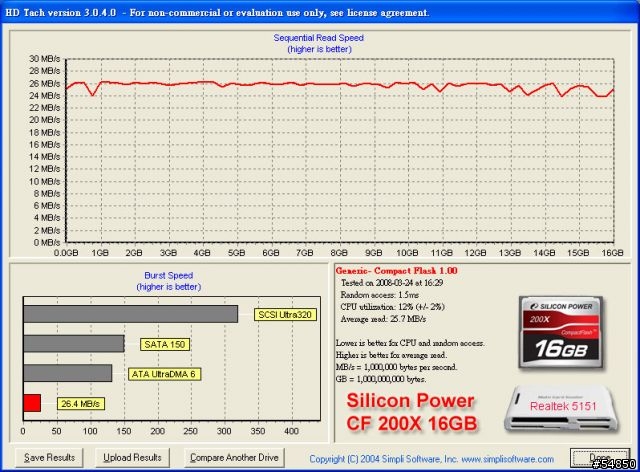Viewport: 640px width, 472px height.
Task: Click the gray SATA 150 bar
Action: tap(74, 344)
